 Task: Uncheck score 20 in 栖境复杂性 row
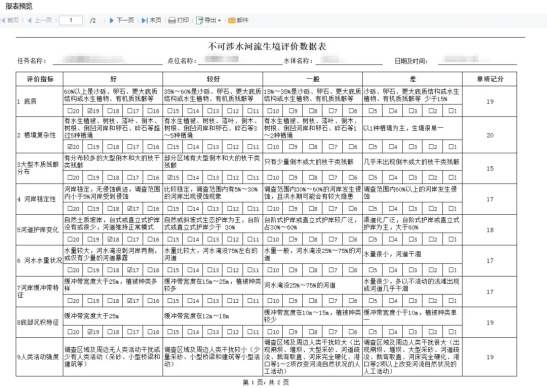69,147
